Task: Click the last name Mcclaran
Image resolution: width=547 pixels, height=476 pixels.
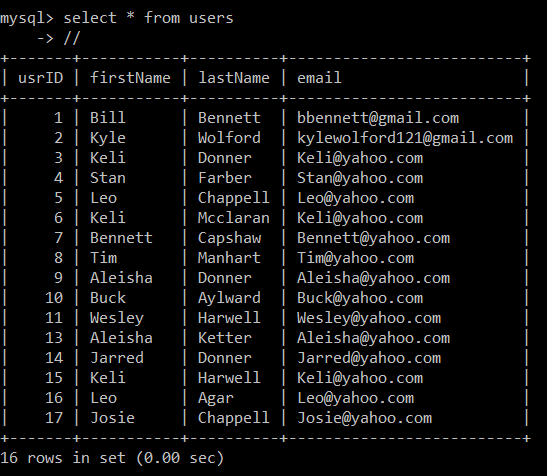Action: coord(234,218)
